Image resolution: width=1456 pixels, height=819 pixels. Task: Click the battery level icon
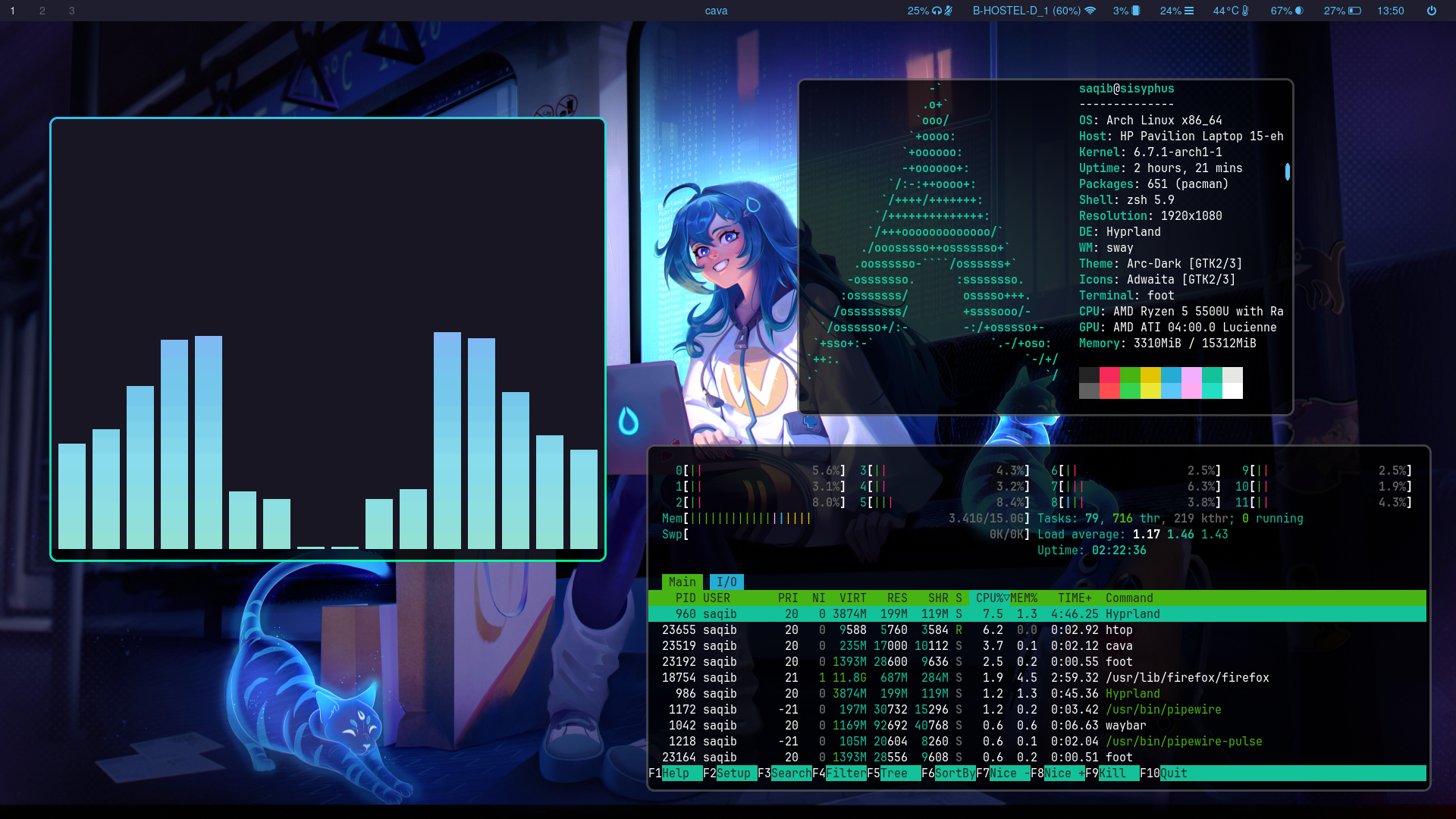tap(1354, 11)
